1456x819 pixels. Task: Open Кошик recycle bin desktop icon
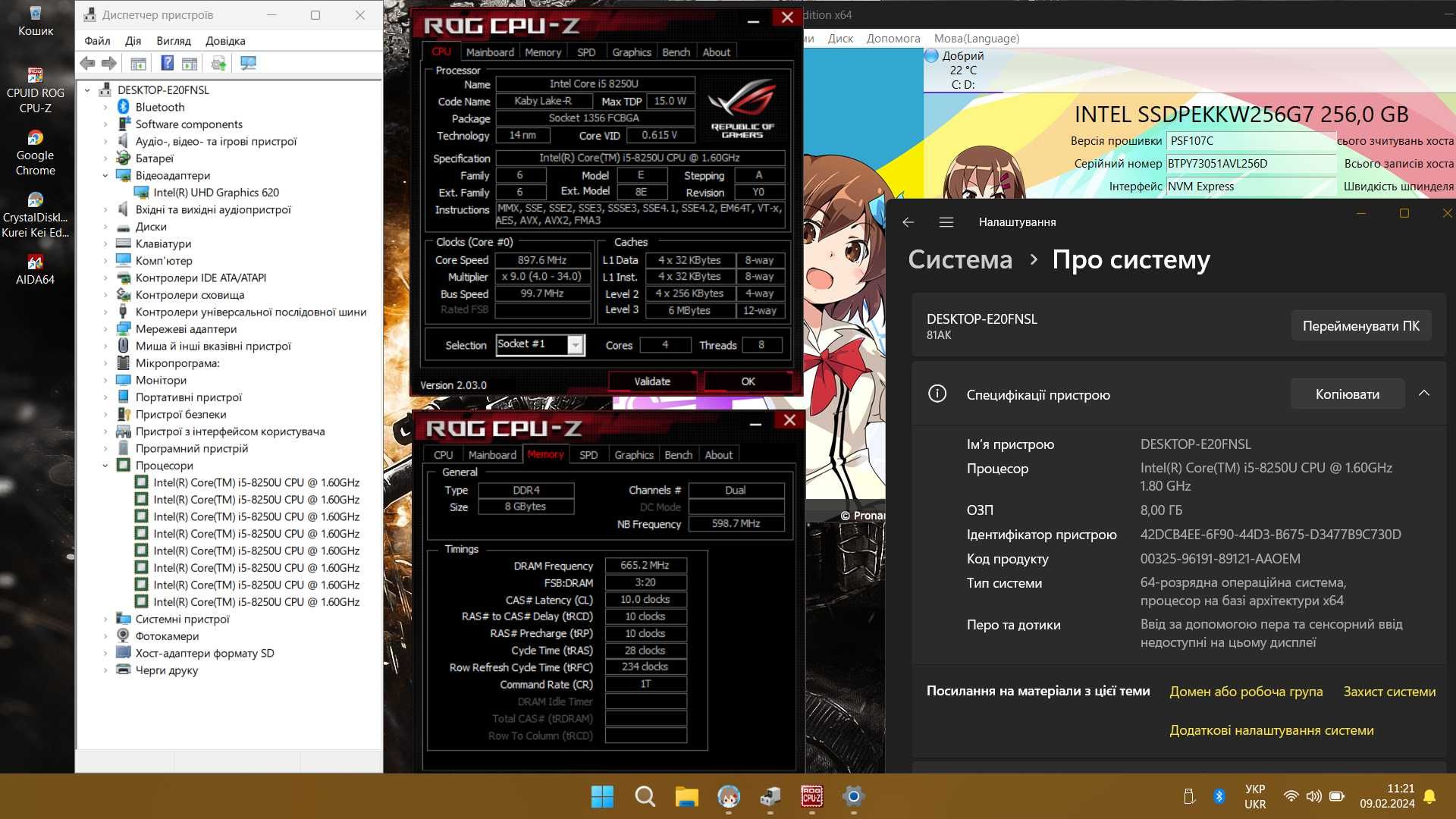pos(36,21)
